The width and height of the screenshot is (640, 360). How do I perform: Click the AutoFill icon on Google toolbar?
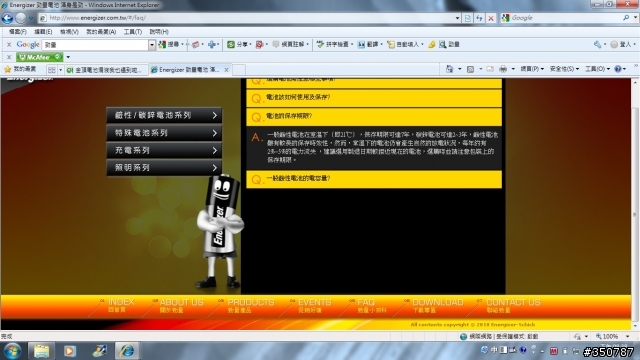[x=391, y=44]
